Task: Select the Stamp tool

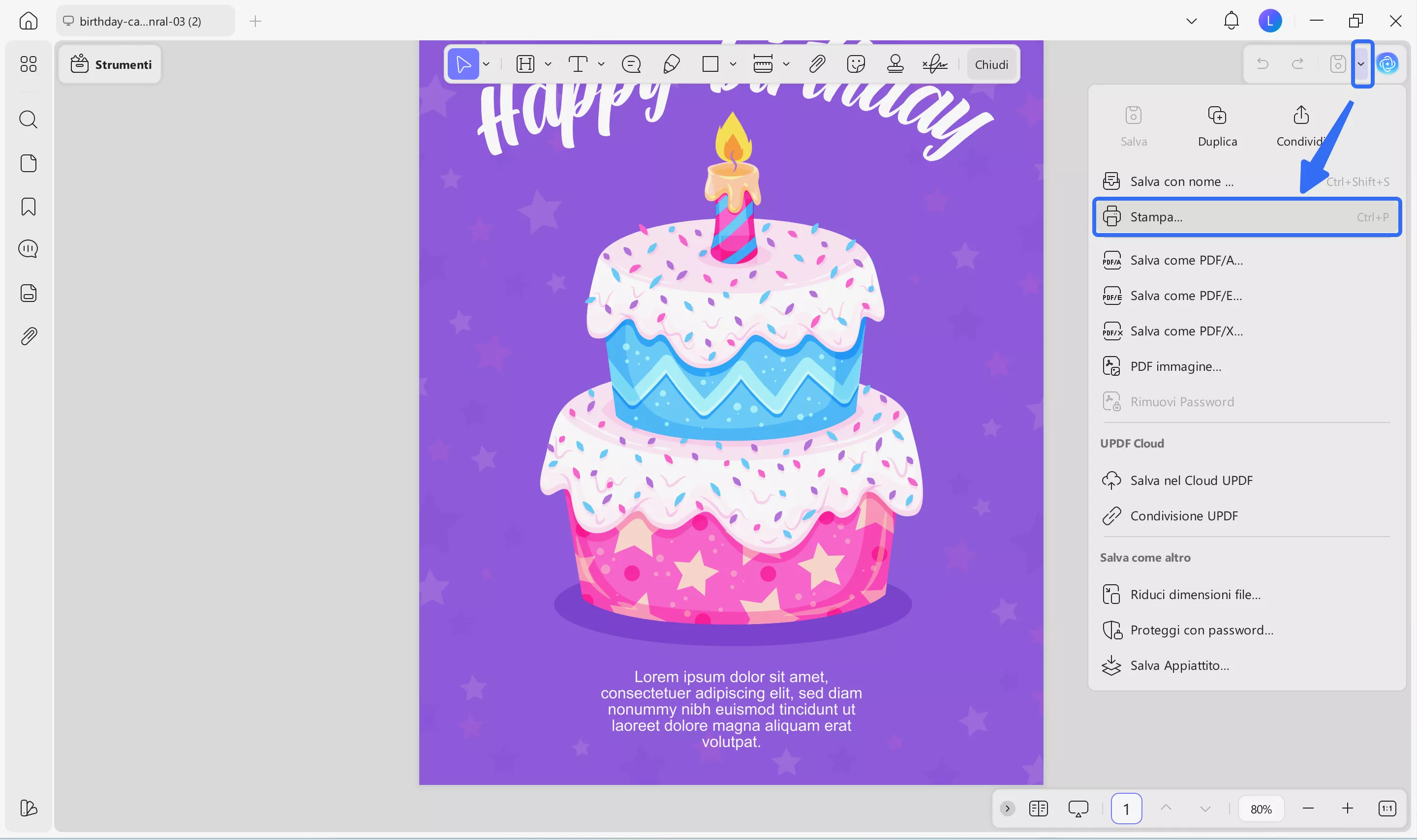Action: [895, 64]
